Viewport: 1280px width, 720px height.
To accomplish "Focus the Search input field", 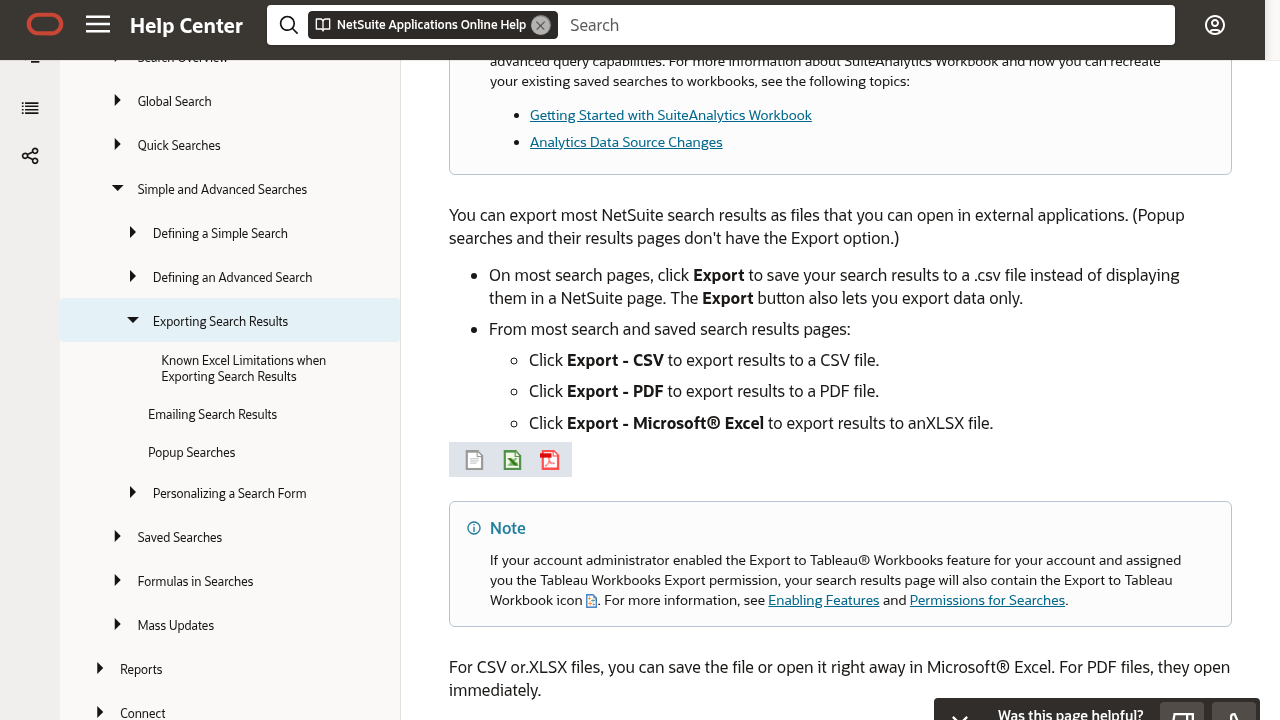I will tap(866, 25).
